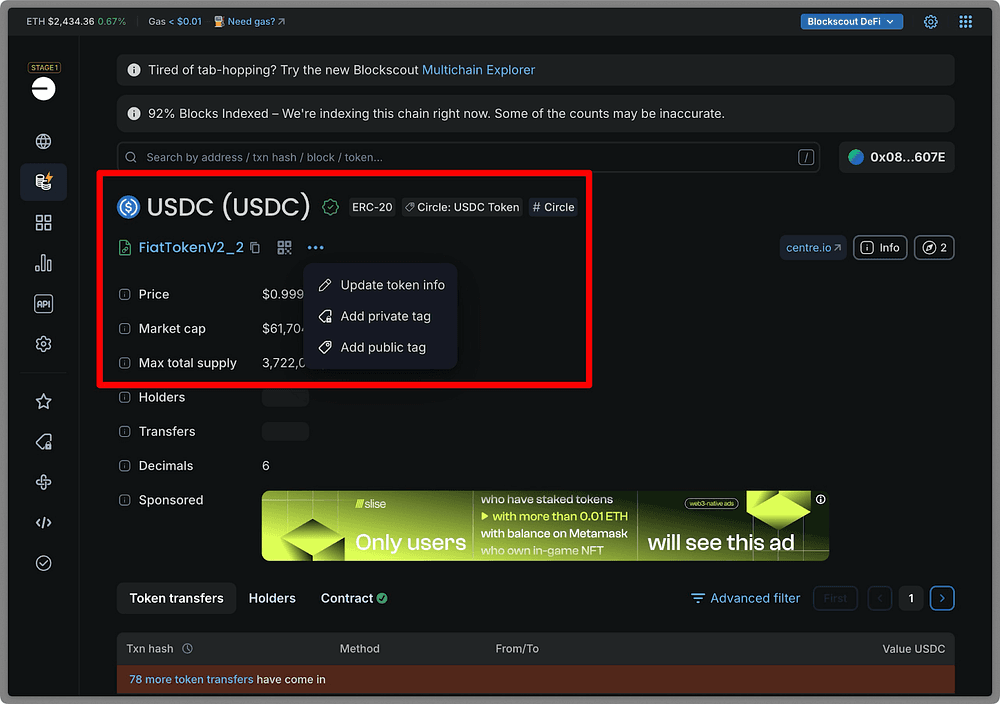1000x704 pixels.
Task: Click the explorers button showing 2
Action: pos(934,247)
